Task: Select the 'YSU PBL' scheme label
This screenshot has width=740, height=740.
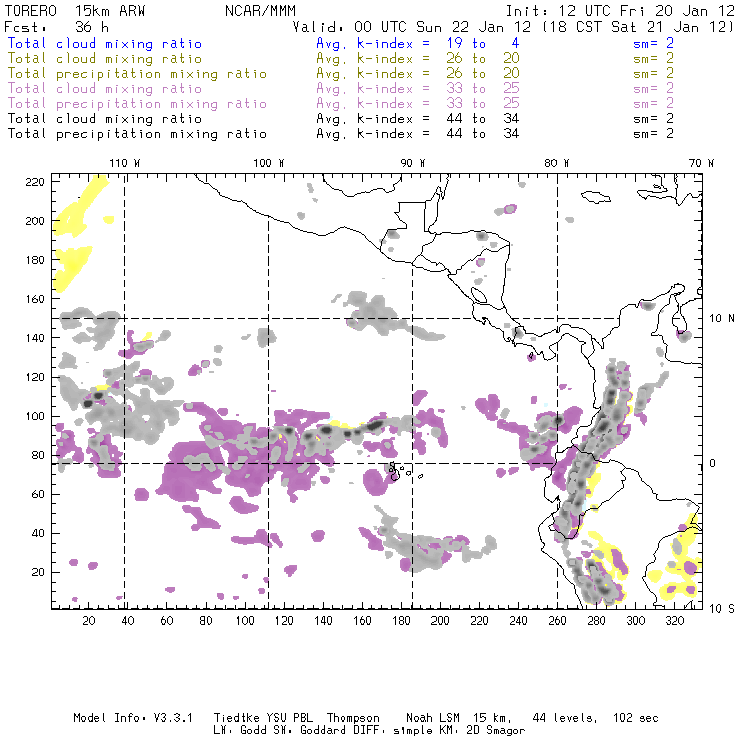Action: point(290,718)
